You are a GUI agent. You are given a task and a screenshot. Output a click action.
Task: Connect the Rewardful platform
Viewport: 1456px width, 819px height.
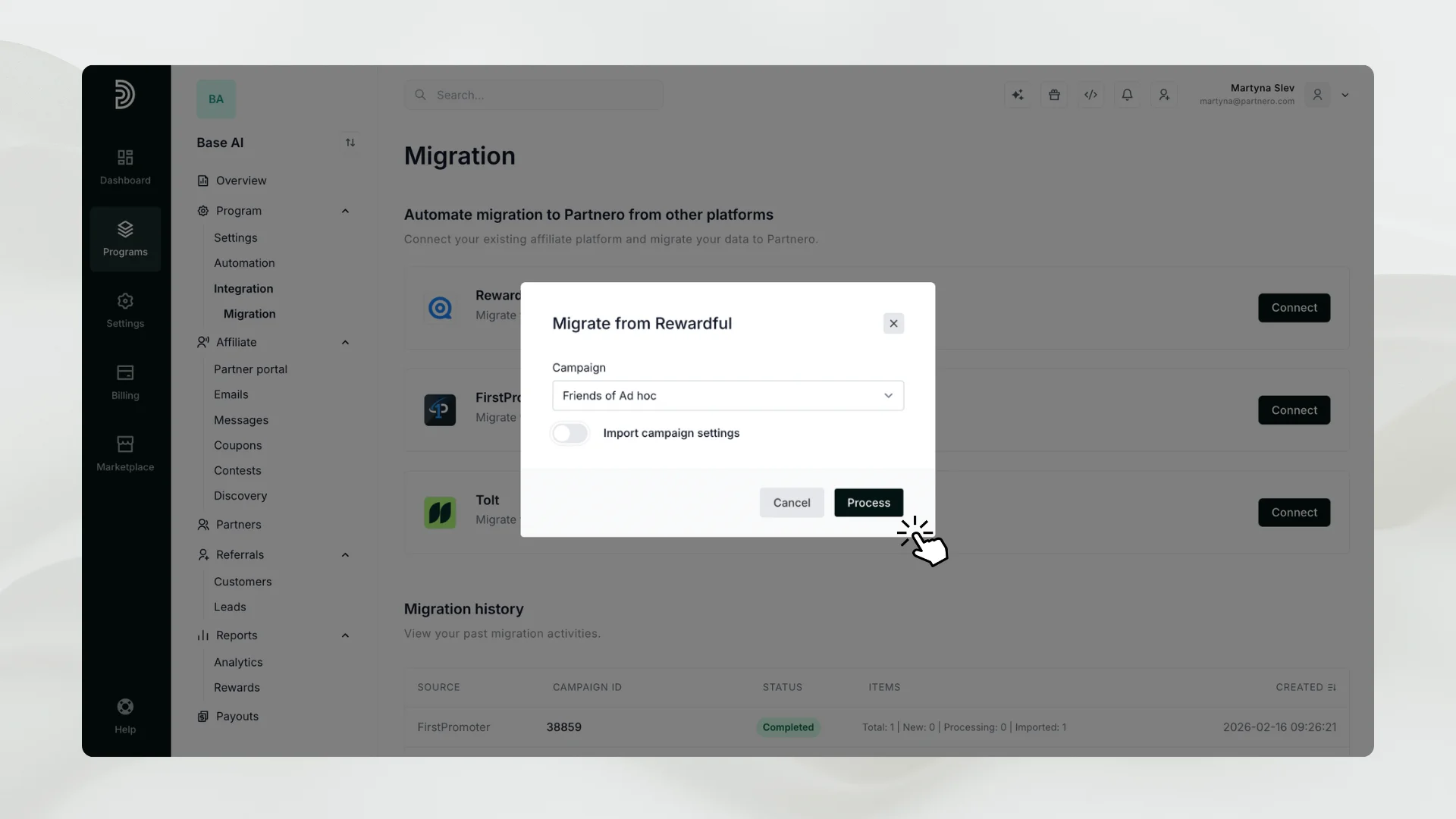tap(1294, 308)
